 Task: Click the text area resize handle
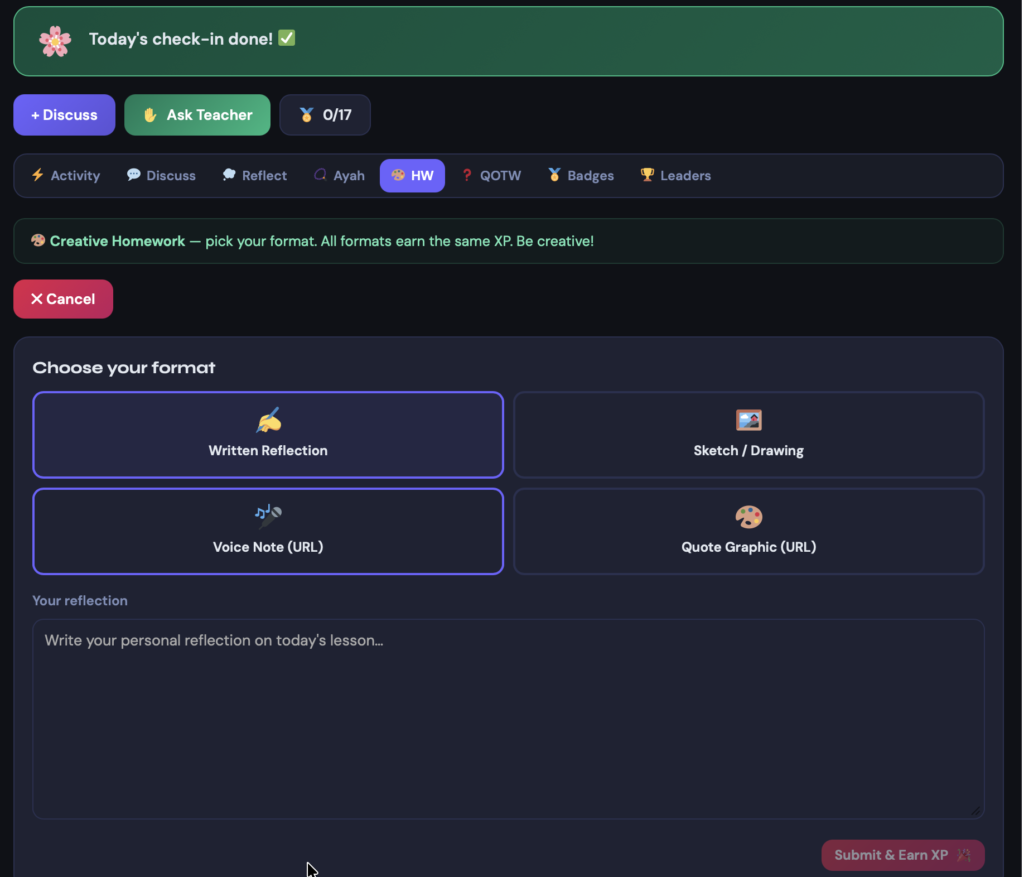976,810
